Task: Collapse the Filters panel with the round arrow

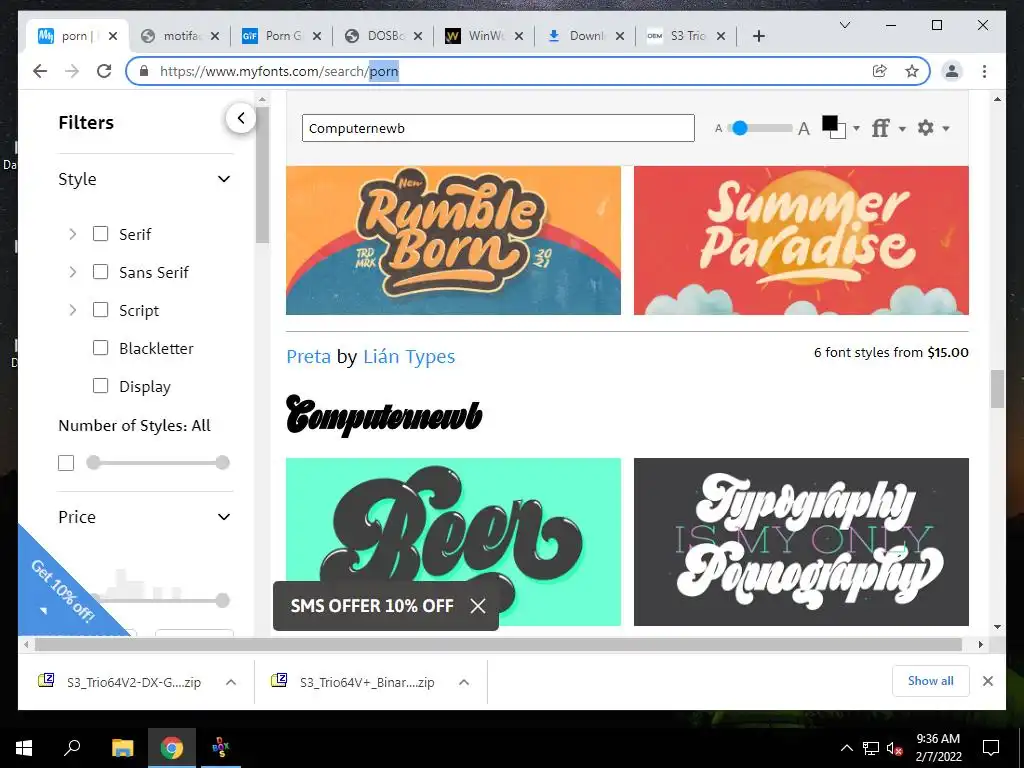Action: coord(241,118)
